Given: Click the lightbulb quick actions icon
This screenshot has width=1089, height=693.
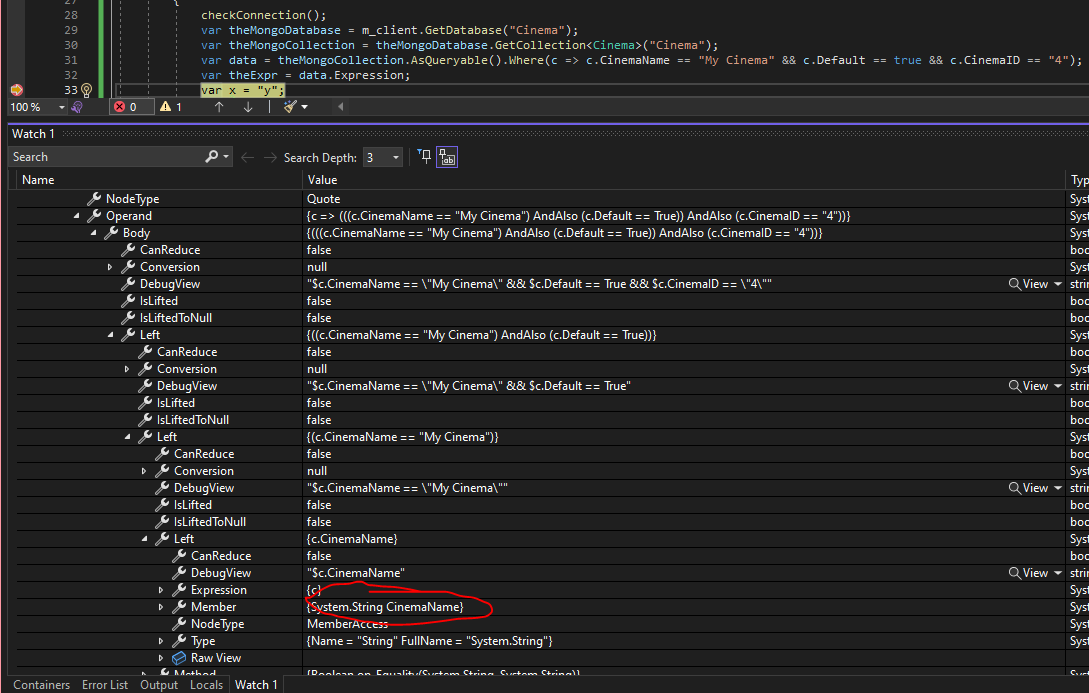Looking at the screenshot, I should coord(86,90).
